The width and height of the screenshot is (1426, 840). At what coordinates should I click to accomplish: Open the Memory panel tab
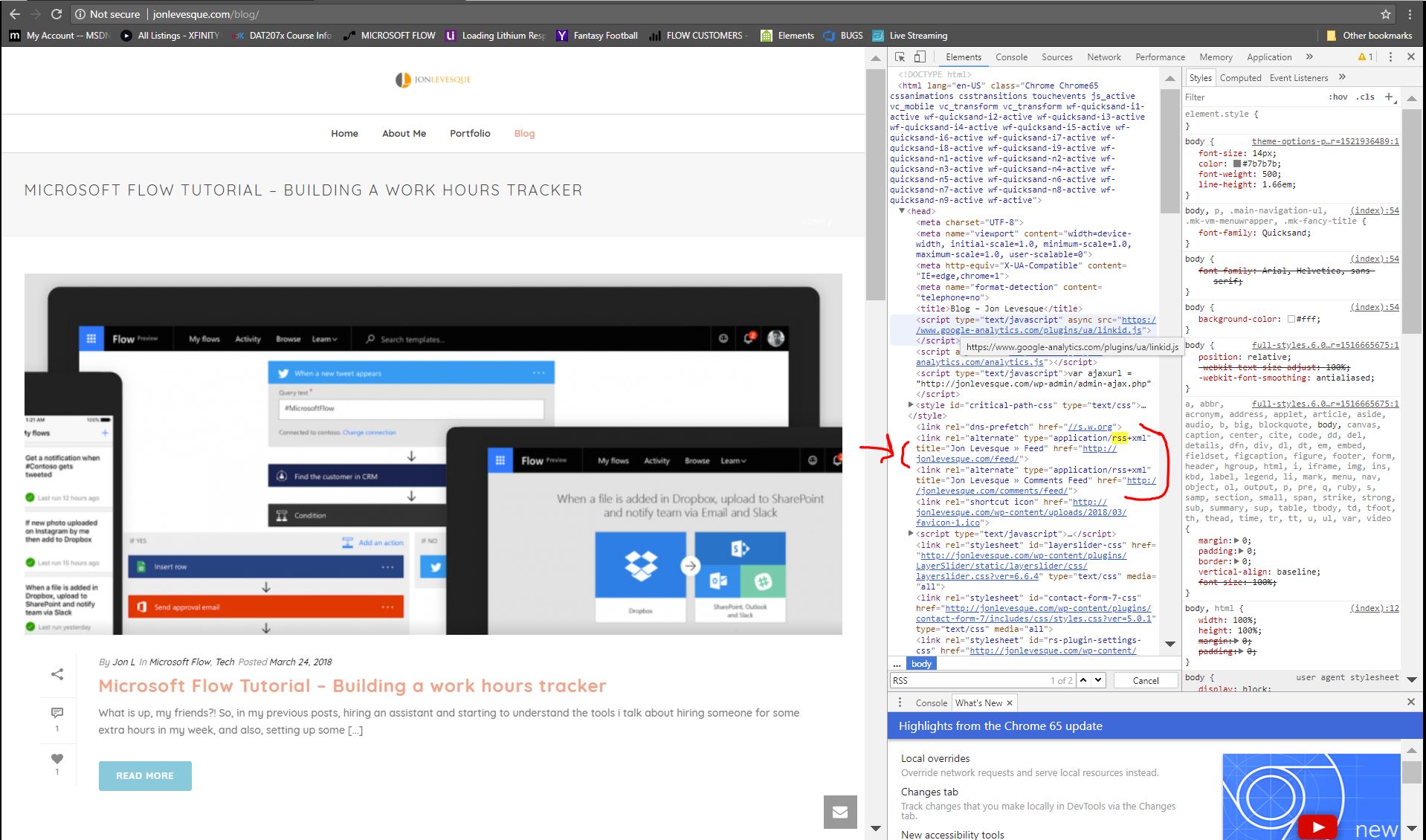pos(1216,57)
